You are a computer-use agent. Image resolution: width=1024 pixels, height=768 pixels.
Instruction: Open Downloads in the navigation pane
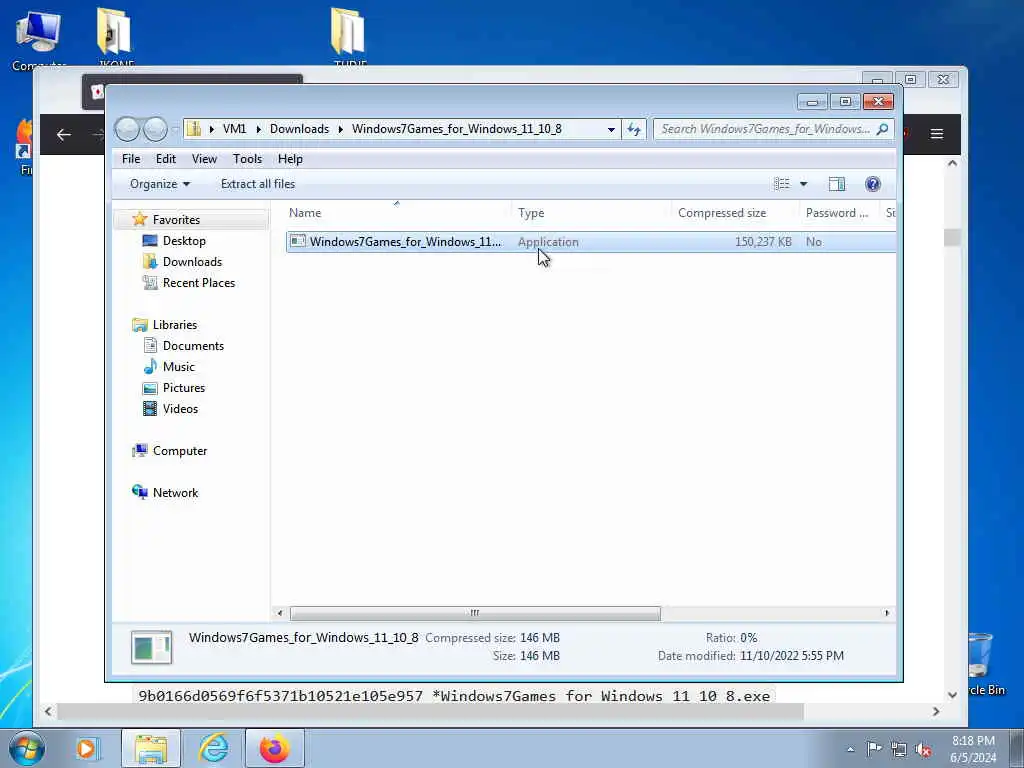click(x=192, y=262)
